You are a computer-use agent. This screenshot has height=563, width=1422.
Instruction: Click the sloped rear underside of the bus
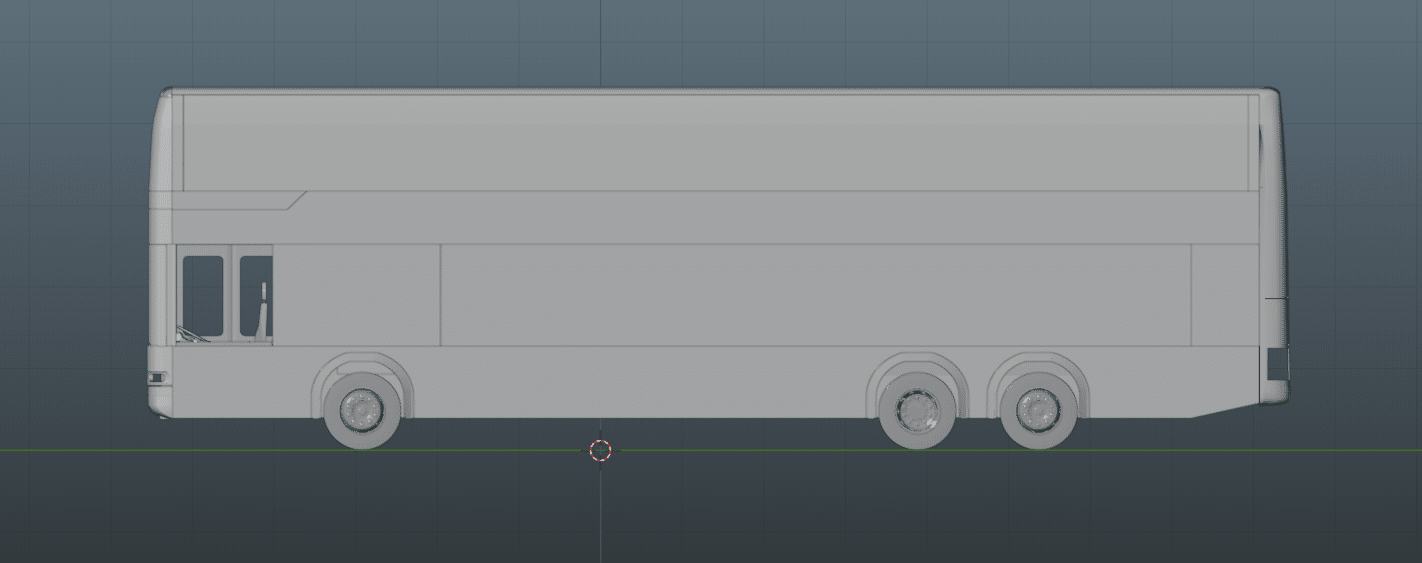pyautogui.click(x=1226, y=409)
